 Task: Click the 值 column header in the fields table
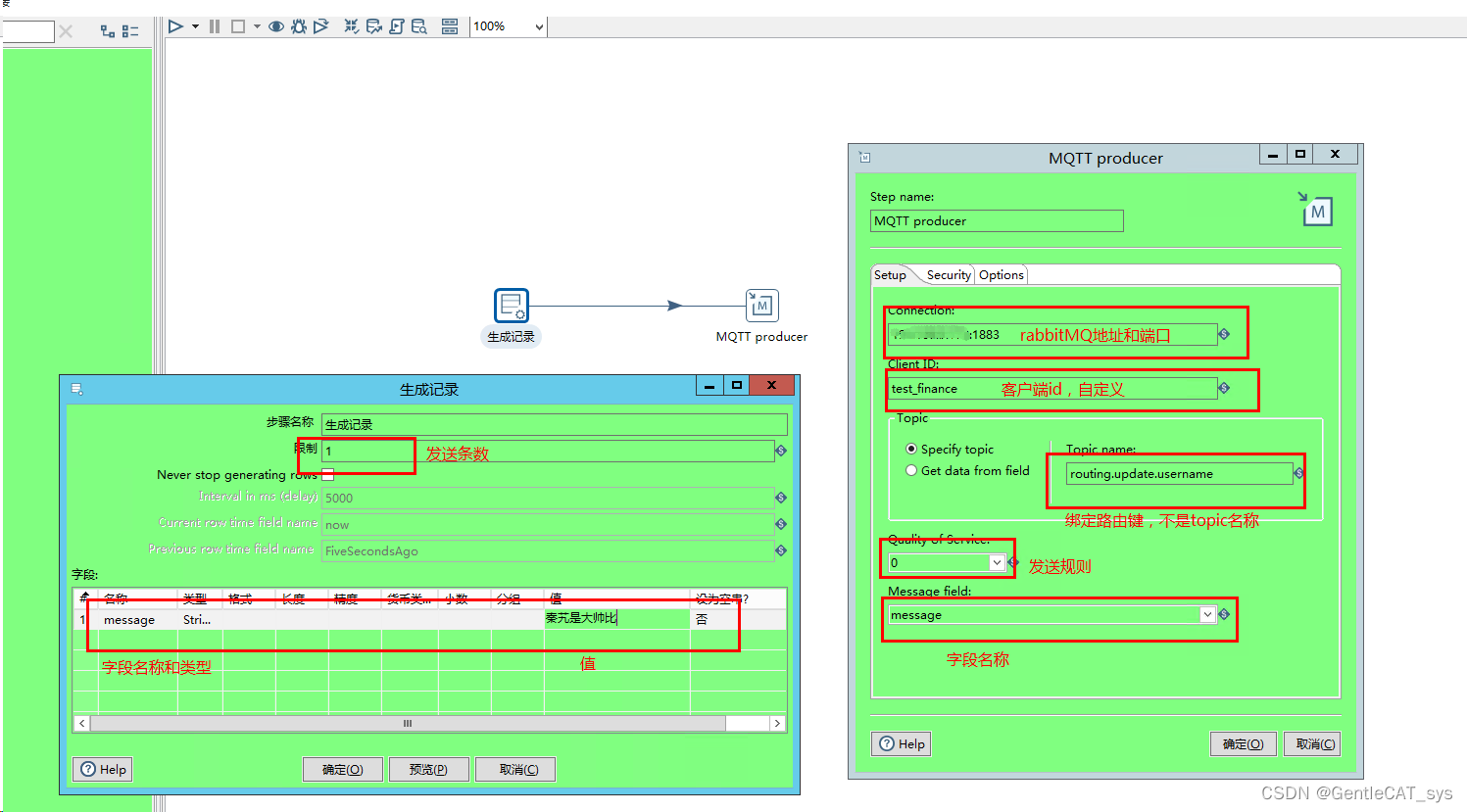click(616, 598)
